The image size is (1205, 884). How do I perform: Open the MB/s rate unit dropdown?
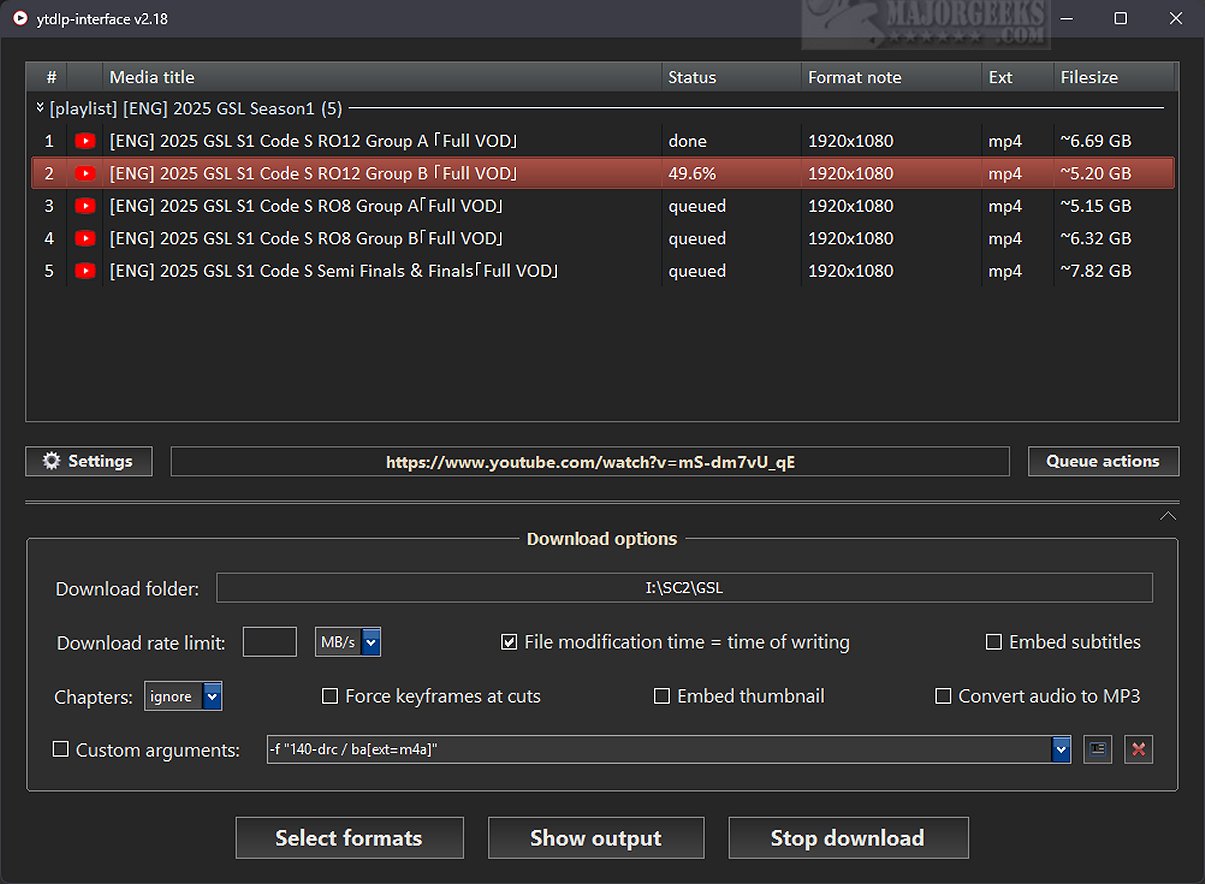pyautogui.click(x=371, y=642)
